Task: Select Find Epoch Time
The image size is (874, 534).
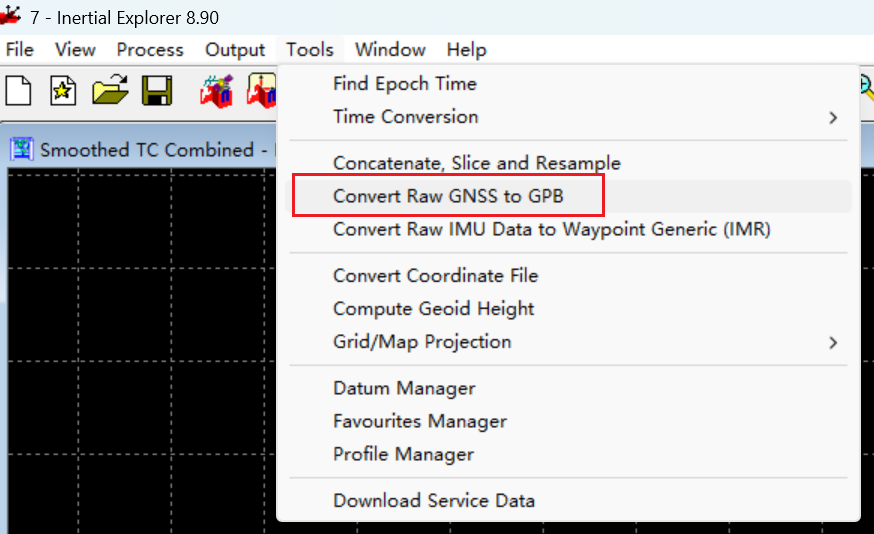Action: pyautogui.click(x=569, y=84)
